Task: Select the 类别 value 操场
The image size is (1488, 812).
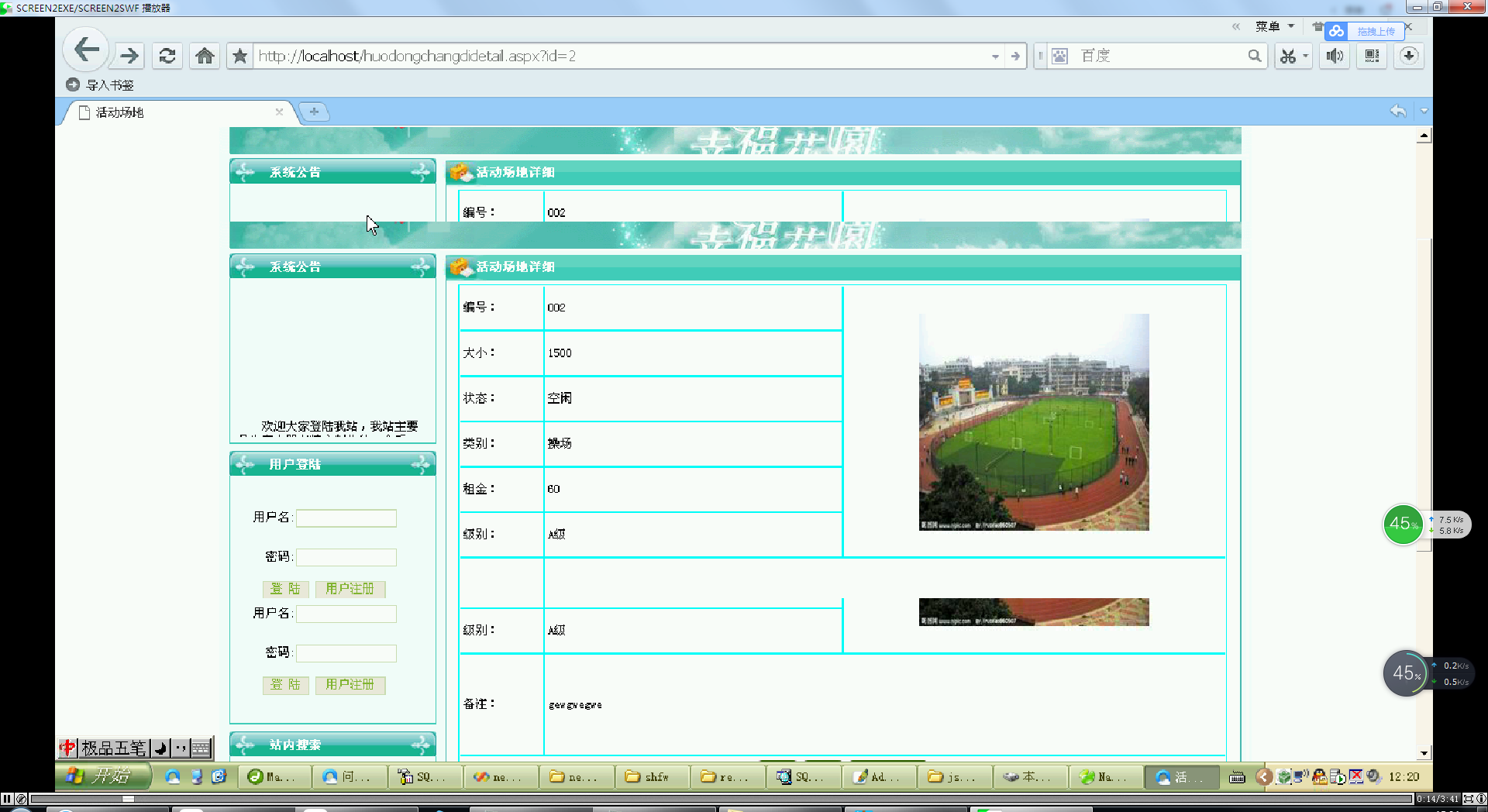Action: coord(560,443)
